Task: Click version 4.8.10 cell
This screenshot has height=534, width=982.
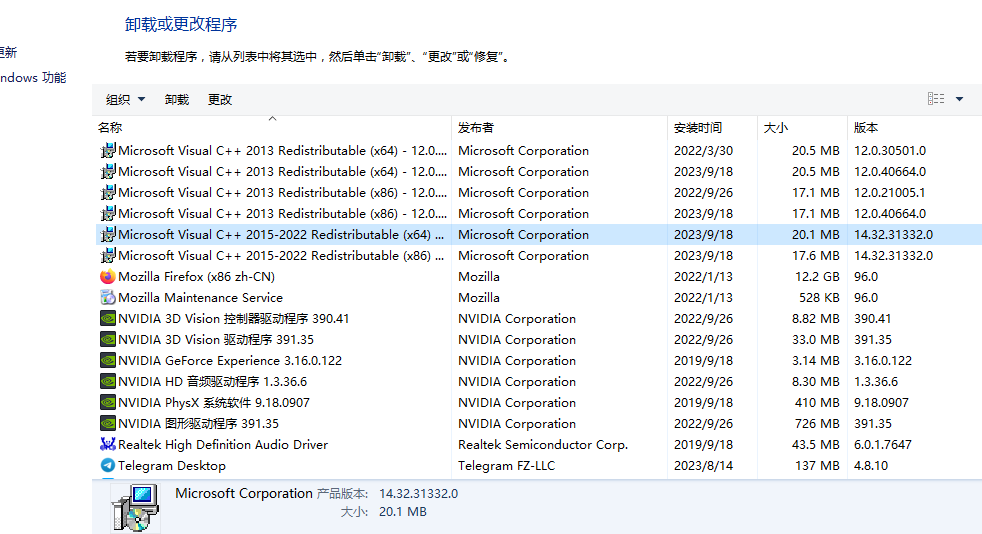Action: tap(871, 466)
